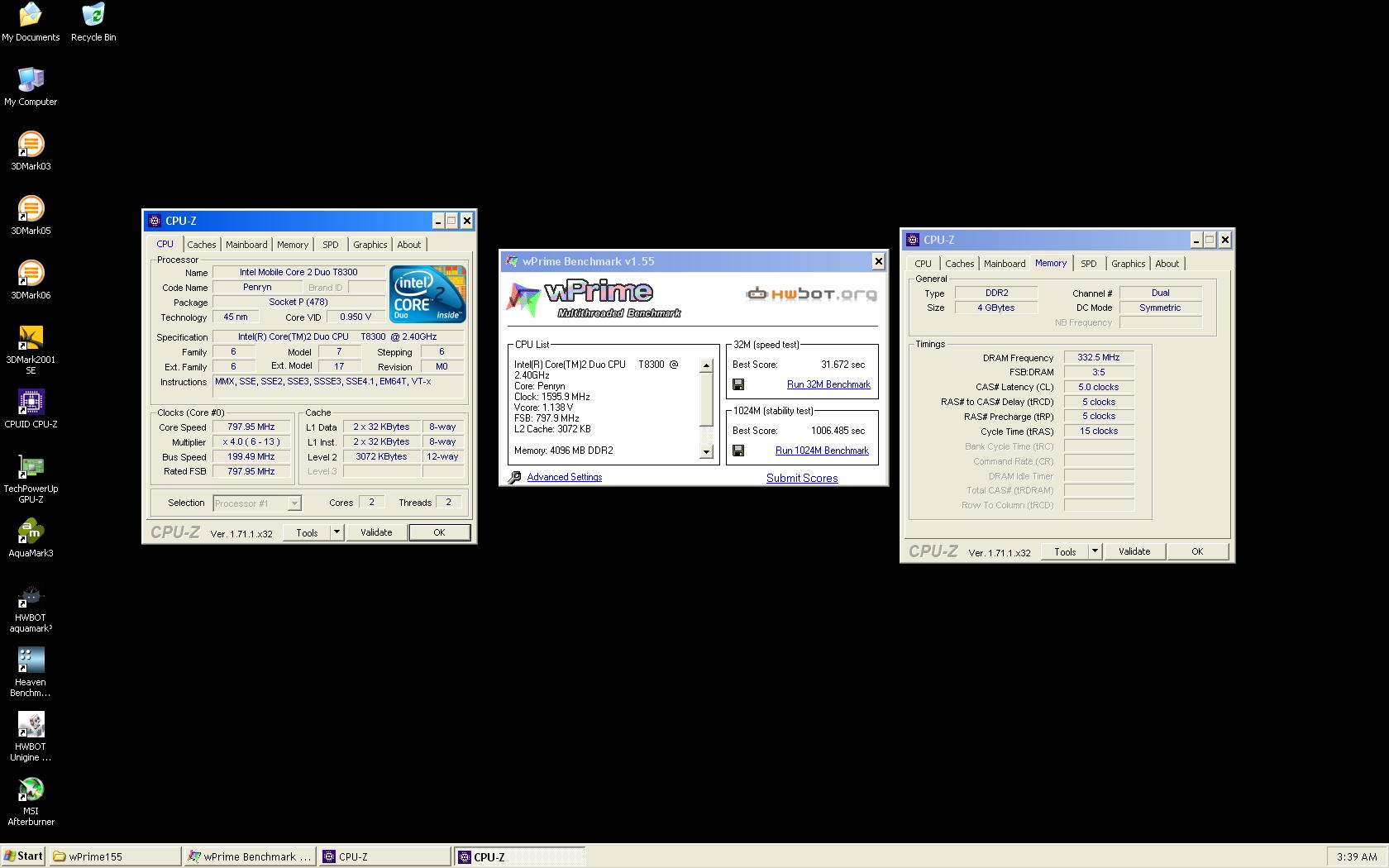Launch the 3DMark05 shortcut

click(31, 215)
